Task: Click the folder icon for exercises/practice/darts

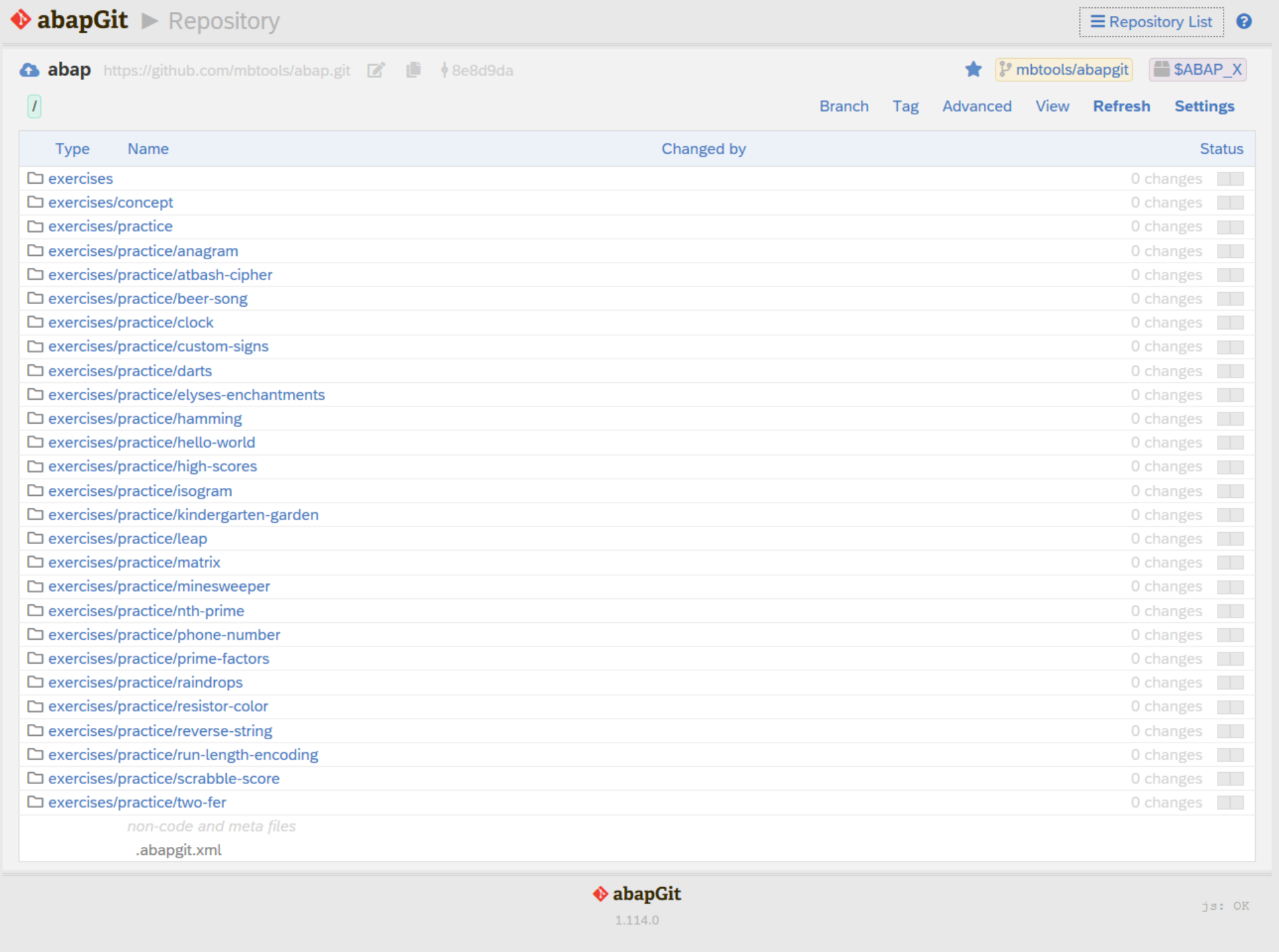Action: pos(35,371)
